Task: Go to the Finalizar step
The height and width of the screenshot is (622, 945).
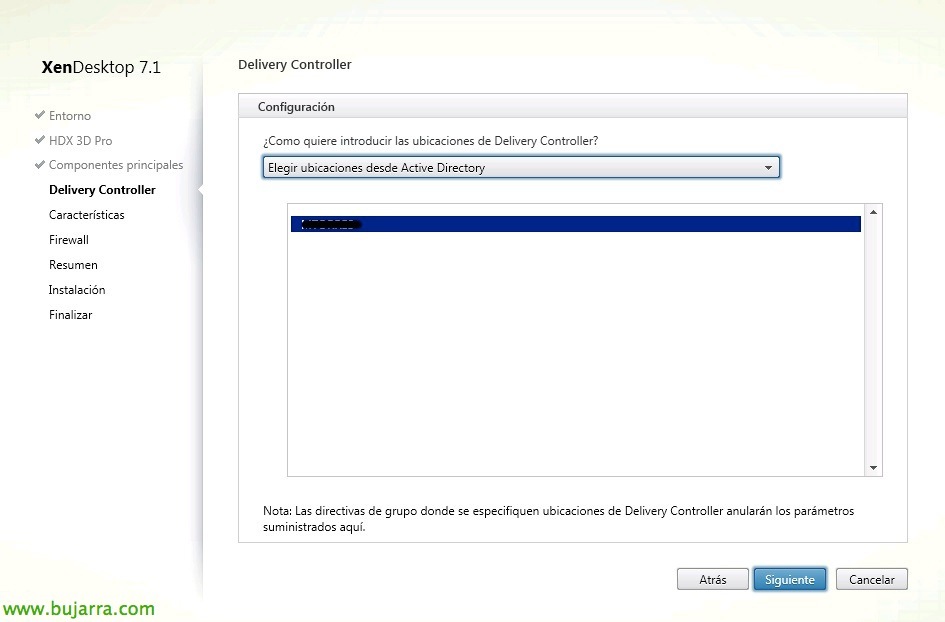Action: tap(71, 315)
